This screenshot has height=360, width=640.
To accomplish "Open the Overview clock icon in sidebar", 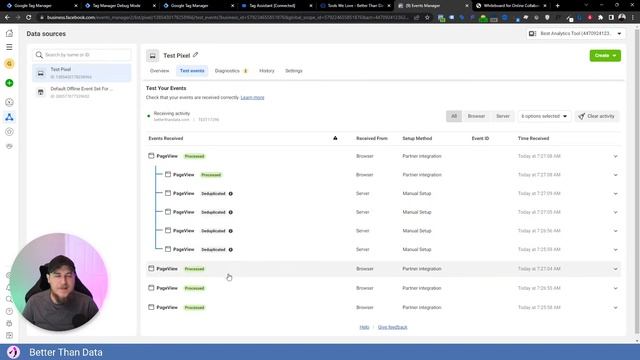I will tap(9, 102).
